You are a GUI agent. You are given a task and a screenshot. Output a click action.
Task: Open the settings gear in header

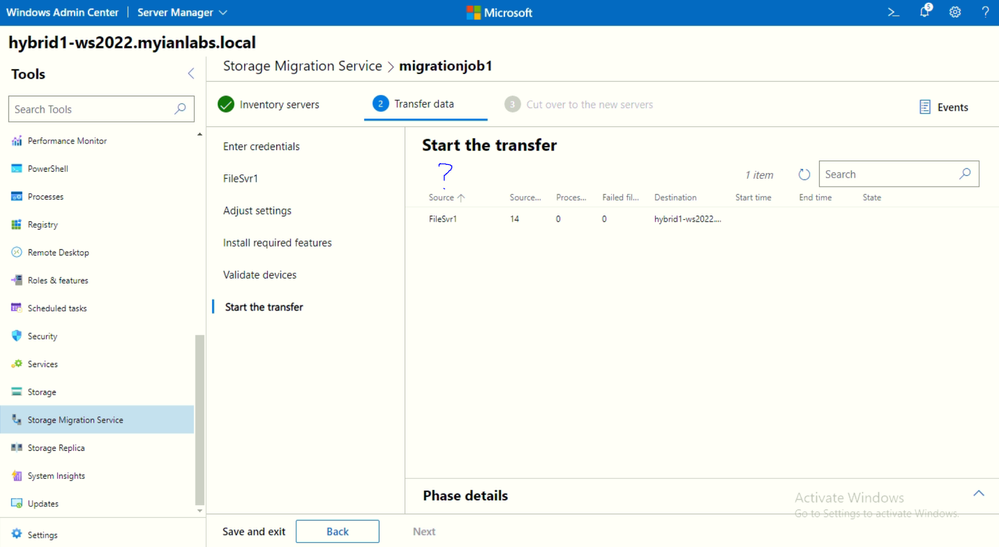tap(954, 12)
